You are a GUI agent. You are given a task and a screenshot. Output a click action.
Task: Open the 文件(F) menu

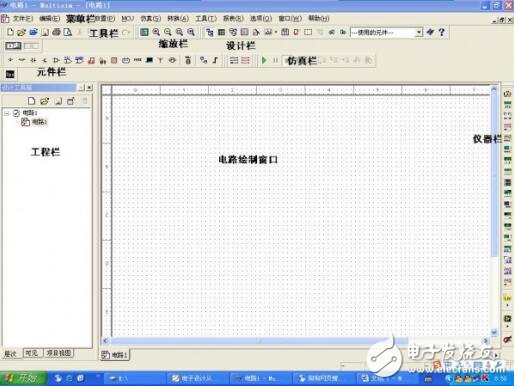[x=23, y=18]
